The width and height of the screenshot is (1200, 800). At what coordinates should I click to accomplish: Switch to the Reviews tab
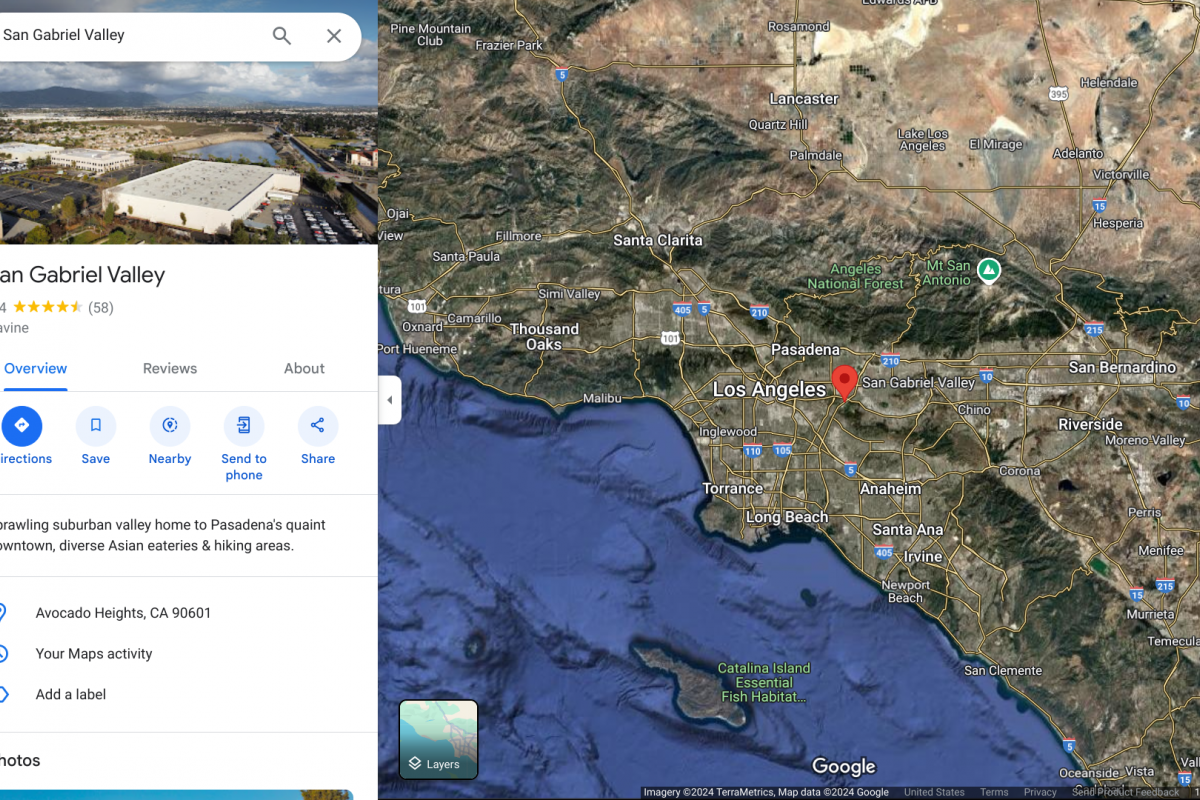click(x=170, y=368)
